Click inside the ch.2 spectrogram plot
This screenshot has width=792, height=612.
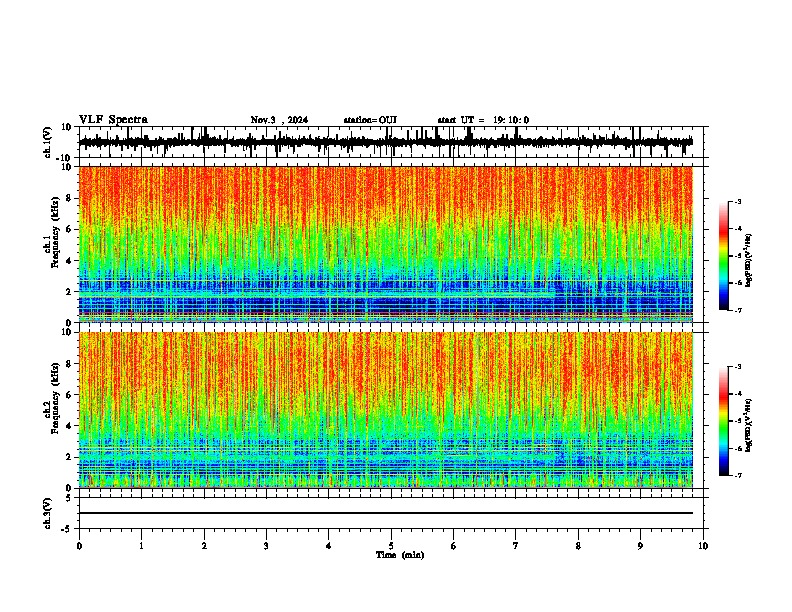[x=386, y=410]
